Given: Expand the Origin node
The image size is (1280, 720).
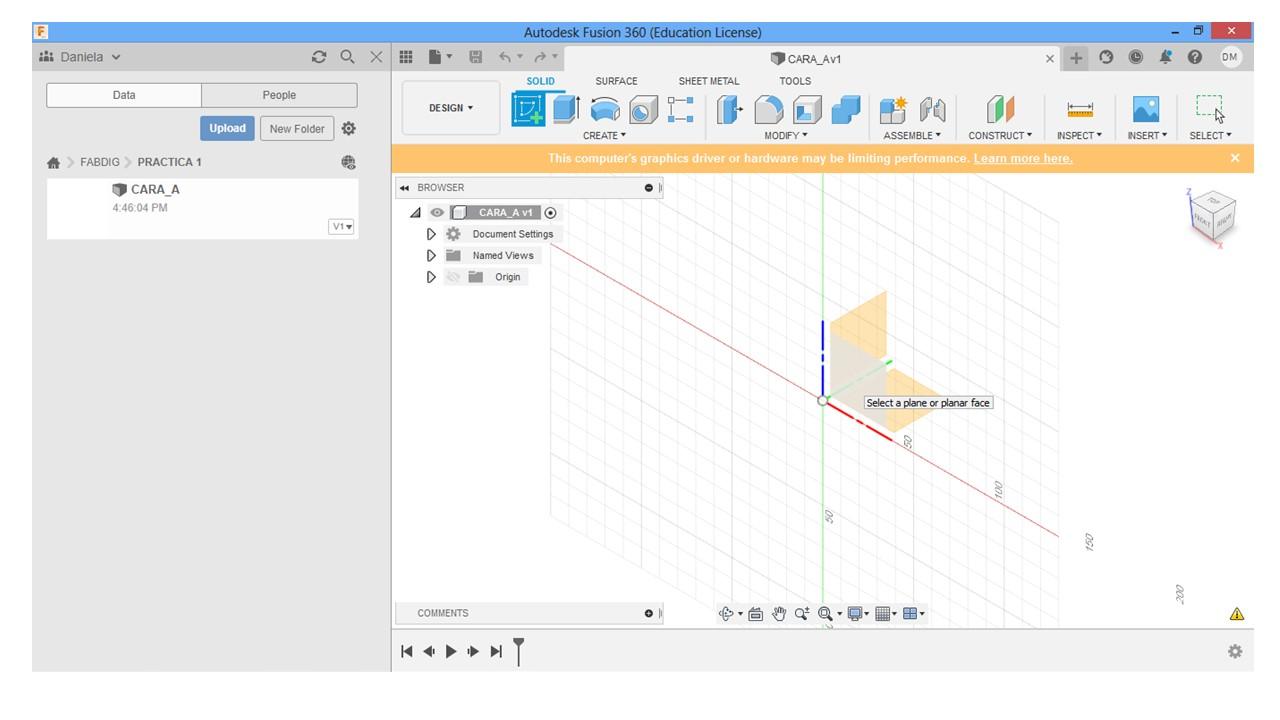Looking at the screenshot, I should pos(431,277).
